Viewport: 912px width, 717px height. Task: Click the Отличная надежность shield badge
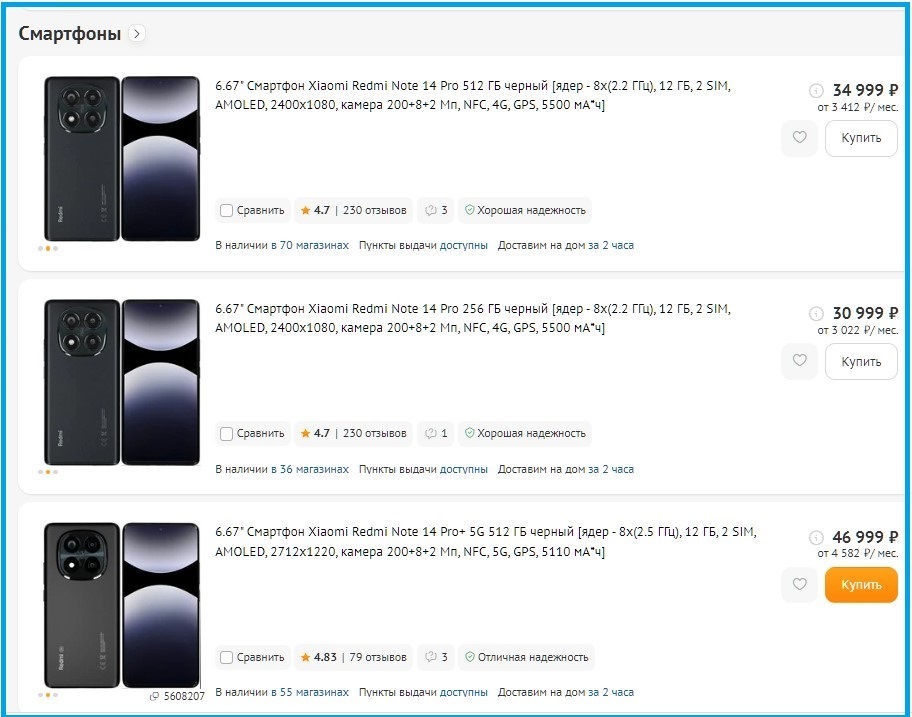point(526,657)
